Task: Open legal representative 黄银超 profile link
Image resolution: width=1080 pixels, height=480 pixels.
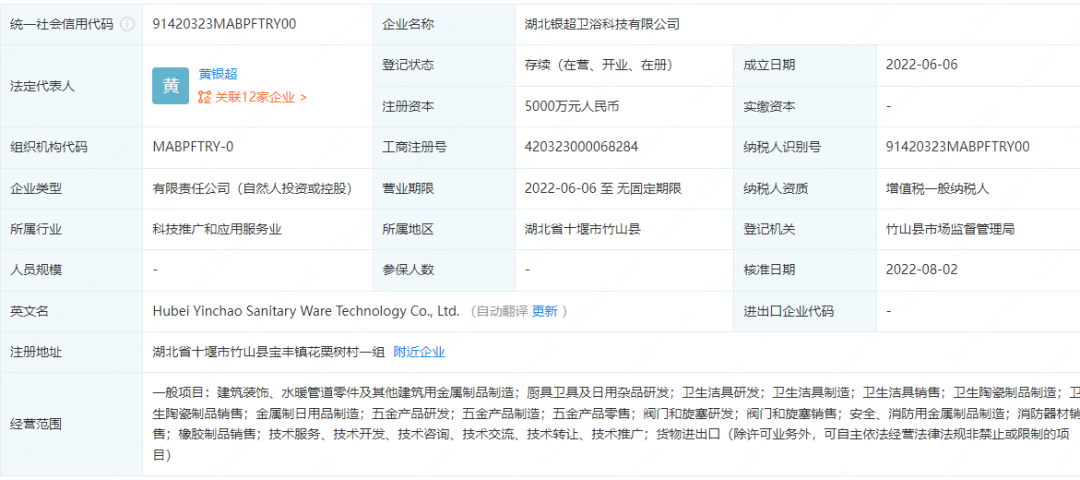Action: [x=218, y=74]
